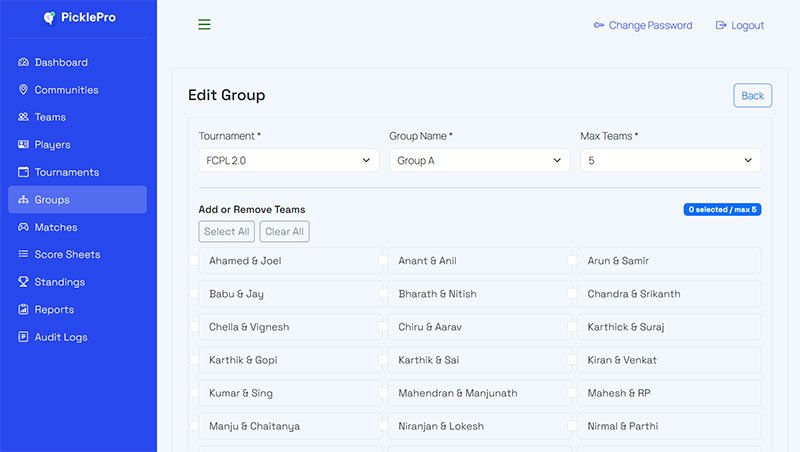The image size is (800, 452).
Task: Click the Matches gamepad icon
Action: tap(23, 227)
